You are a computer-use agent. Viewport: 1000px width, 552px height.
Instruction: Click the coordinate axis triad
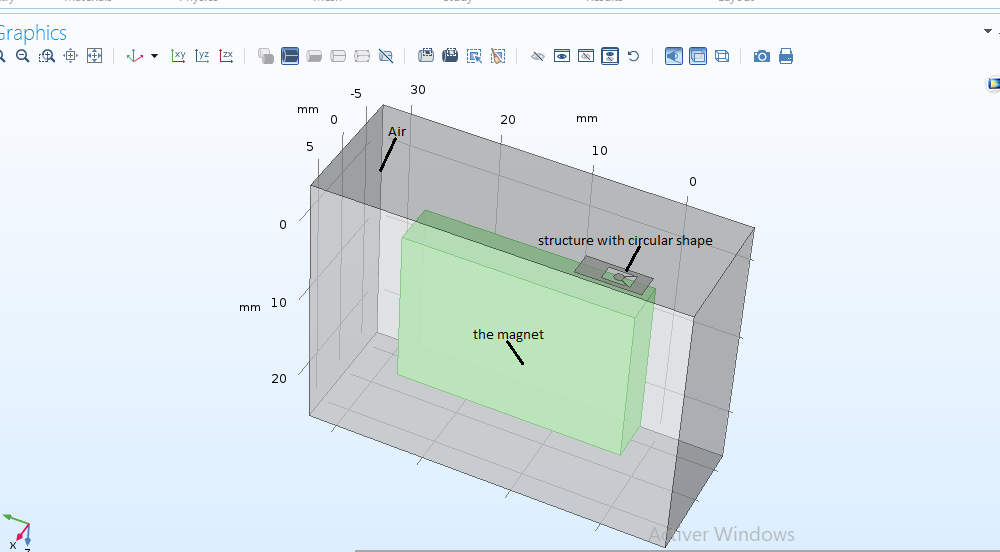18,532
